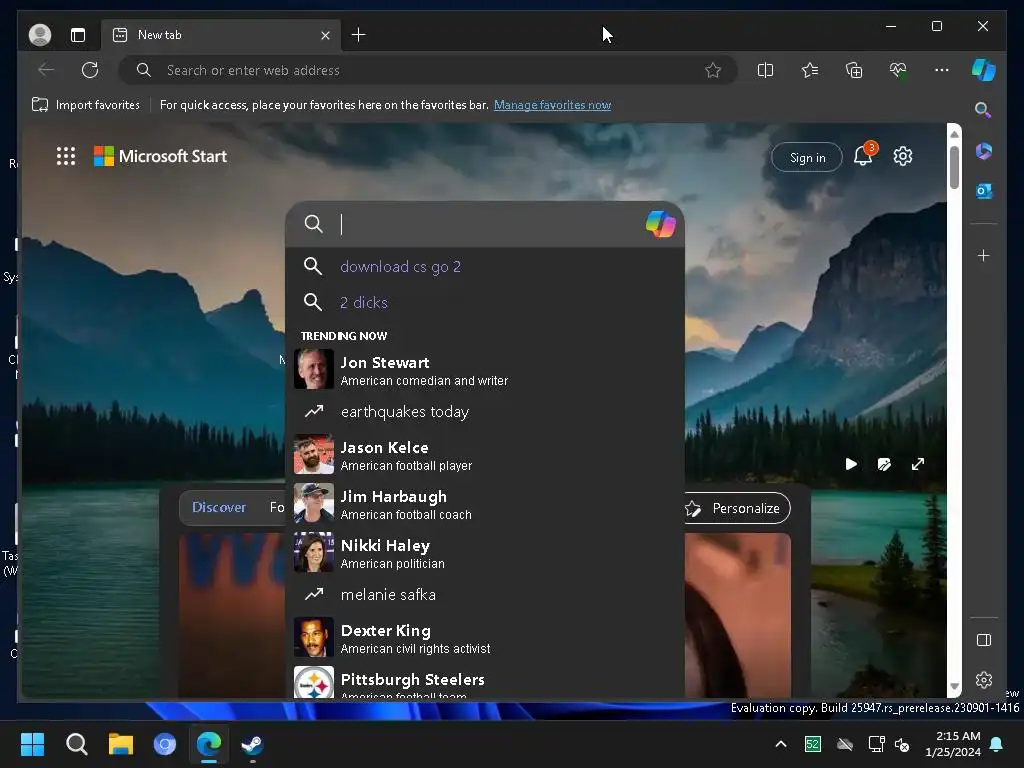This screenshot has width=1024, height=768.
Task: Click the page scrollbar down arrow
Action: pos(954,686)
